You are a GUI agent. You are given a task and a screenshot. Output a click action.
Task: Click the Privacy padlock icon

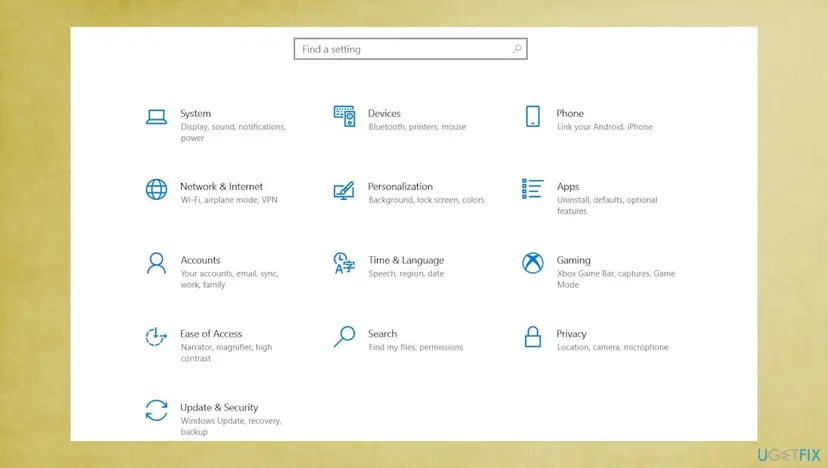pyautogui.click(x=533, y=336)
